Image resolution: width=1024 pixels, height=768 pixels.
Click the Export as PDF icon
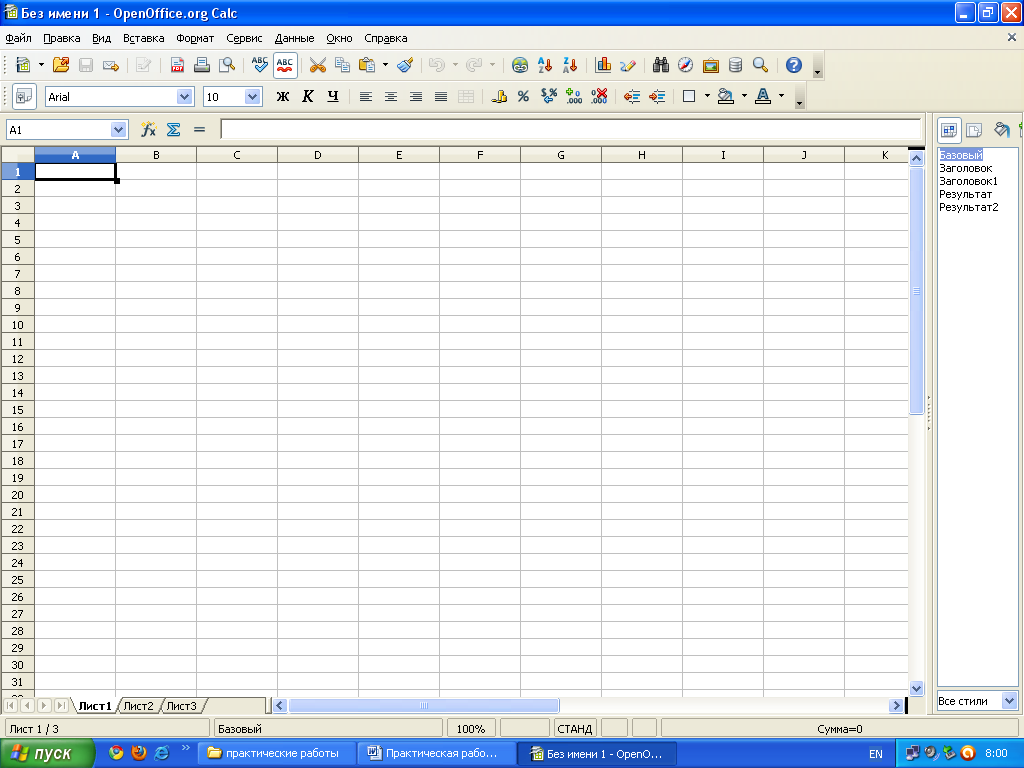coord(177,65)
